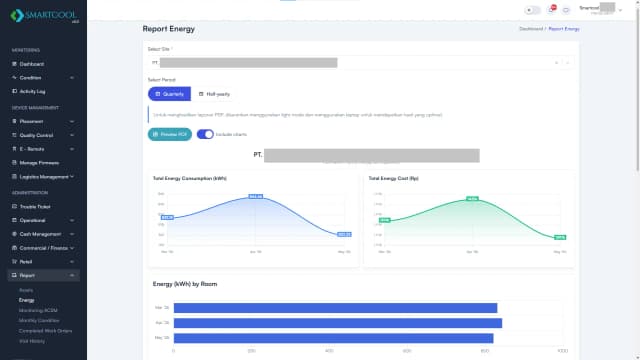640x360 pixels.
Task: Click the Manage Firmware sidebar icon
Action: click(x=14, y=162)
